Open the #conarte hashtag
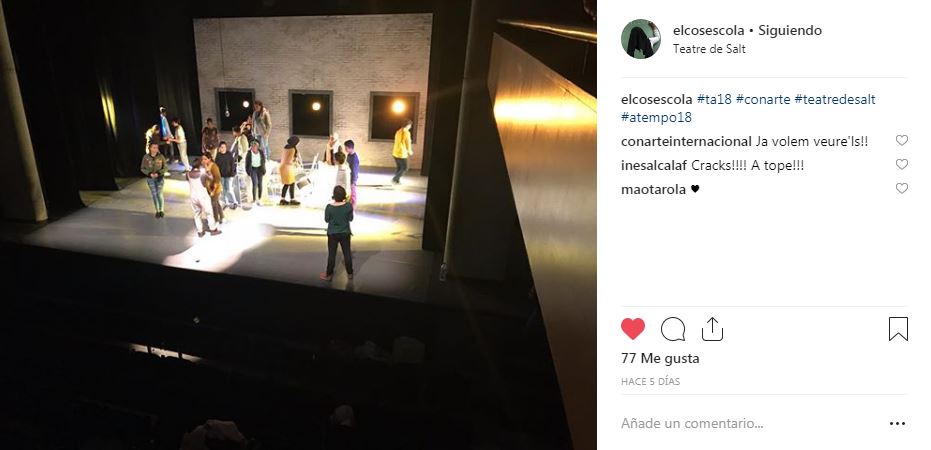 pos(763,100)
